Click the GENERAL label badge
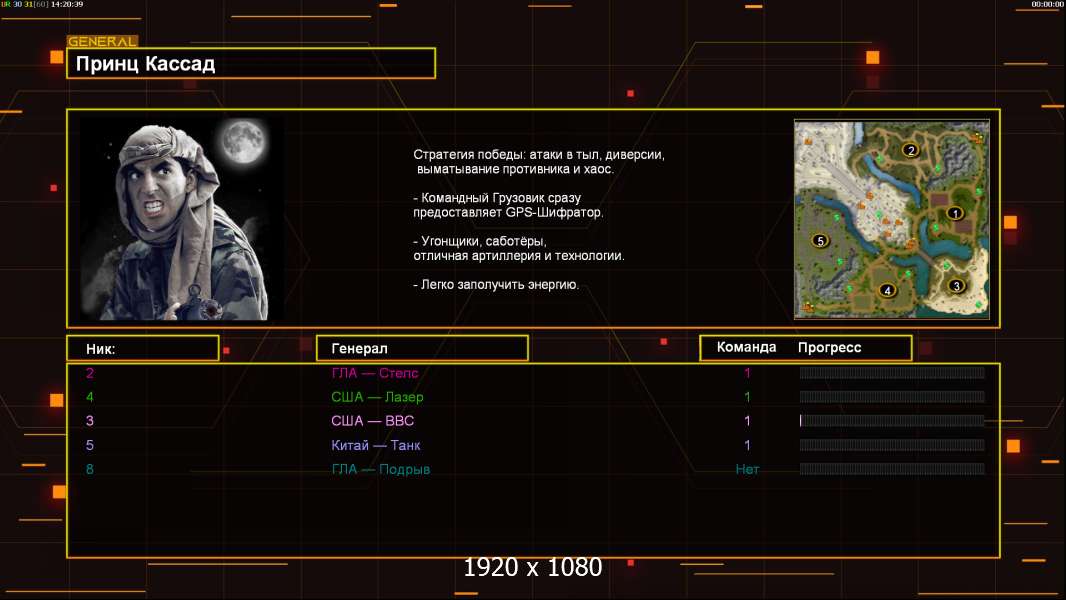 coord(102,41)
